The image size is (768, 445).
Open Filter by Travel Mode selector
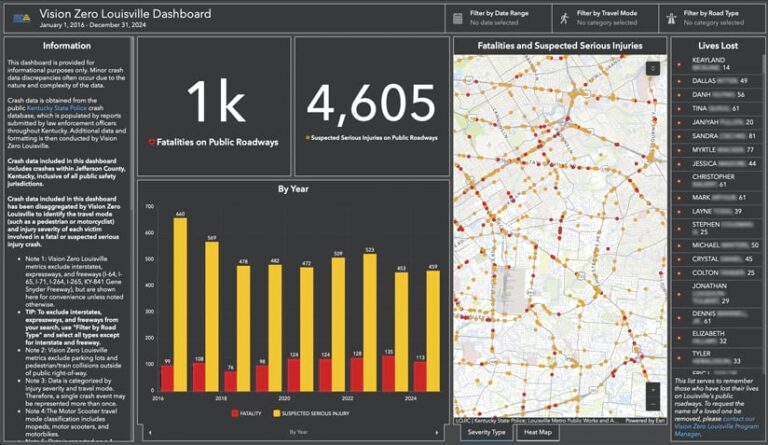(605, 19)
